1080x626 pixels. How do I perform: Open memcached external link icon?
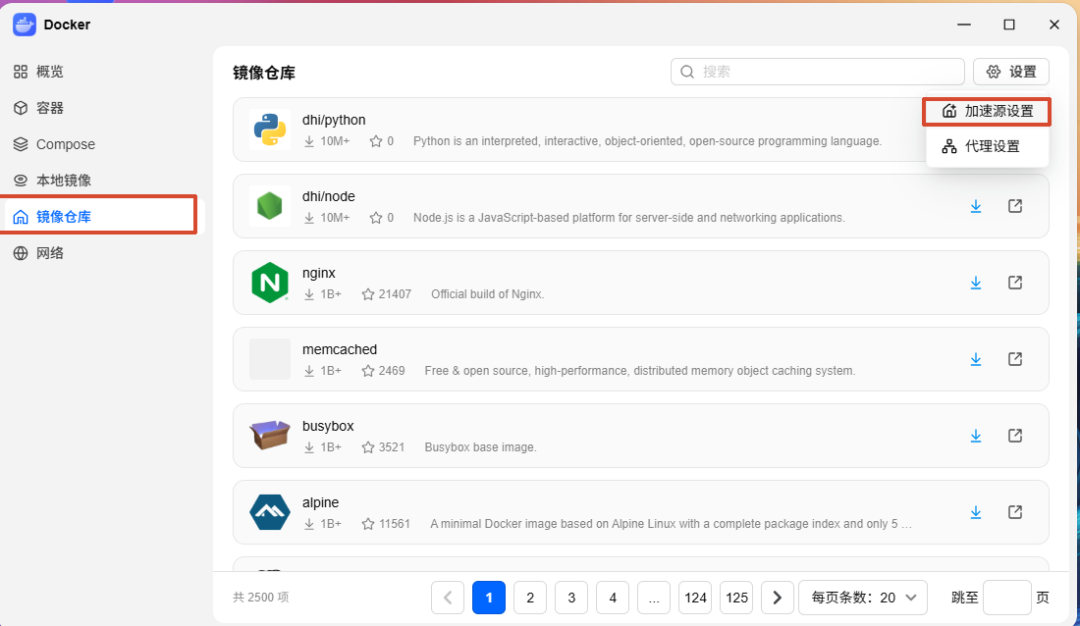point(1015,359)
